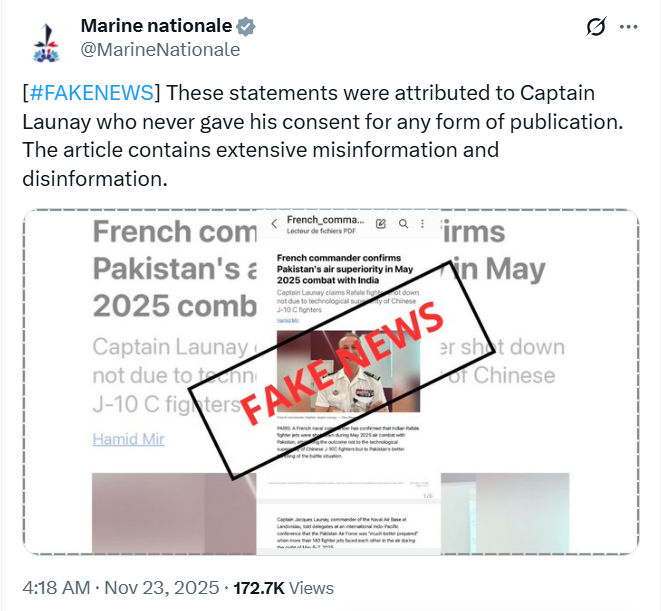Image resolution: width=661 pixels, height=611 pixels.
Task: Click the Hamid Mir author link
Action: (x=129, y=439)
